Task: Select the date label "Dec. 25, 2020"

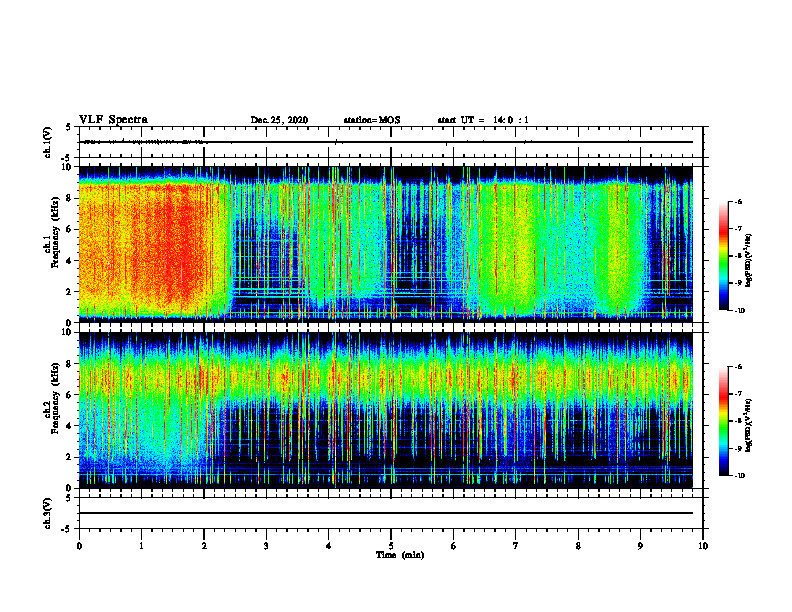Action: coord(279,120)
